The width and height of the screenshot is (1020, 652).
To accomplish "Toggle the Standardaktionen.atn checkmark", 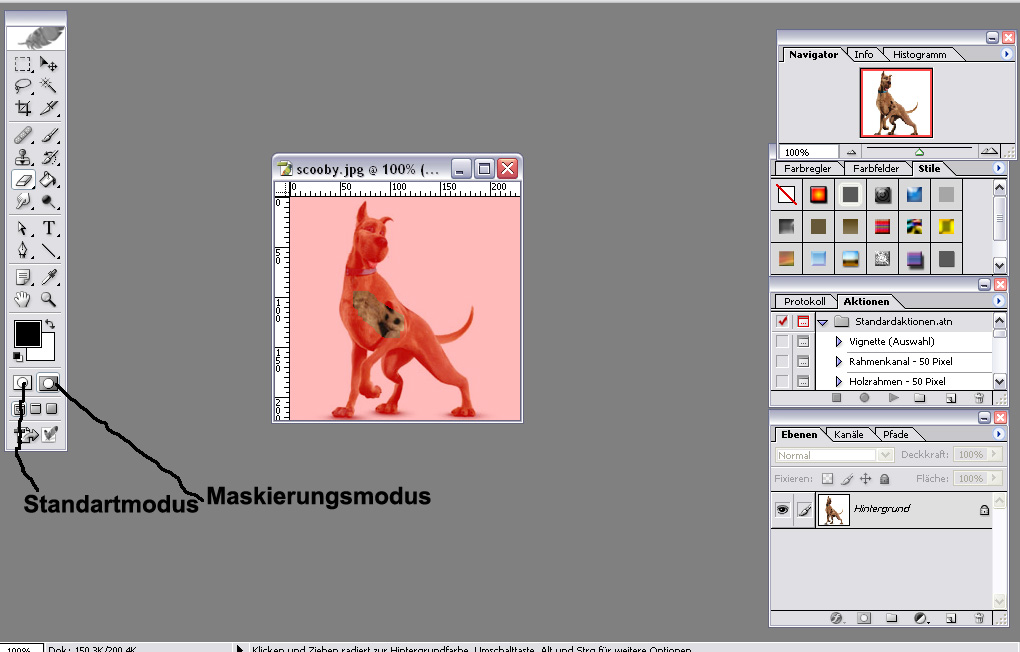I will pyautogui.click(x=783, y=321).
